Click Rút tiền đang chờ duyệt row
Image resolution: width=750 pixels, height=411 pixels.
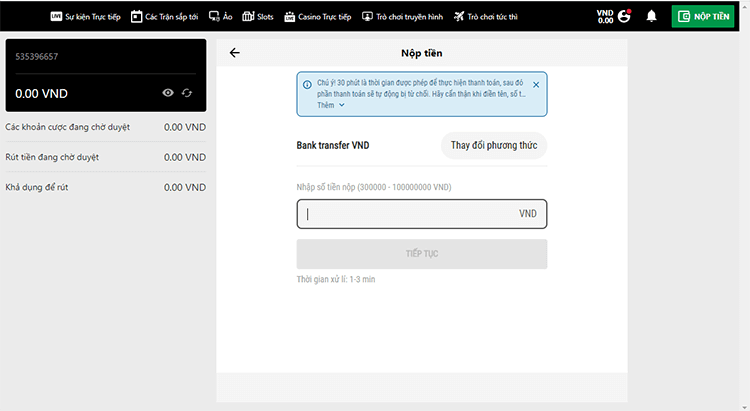106,157
